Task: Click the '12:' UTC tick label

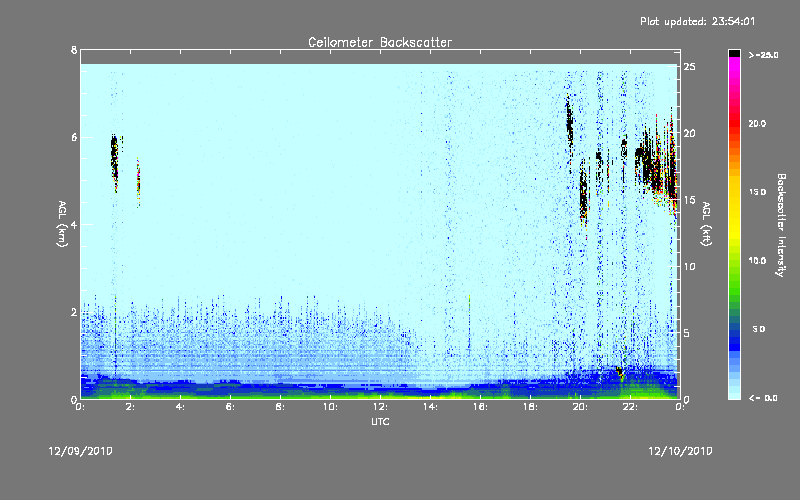Action: (381, 407)
